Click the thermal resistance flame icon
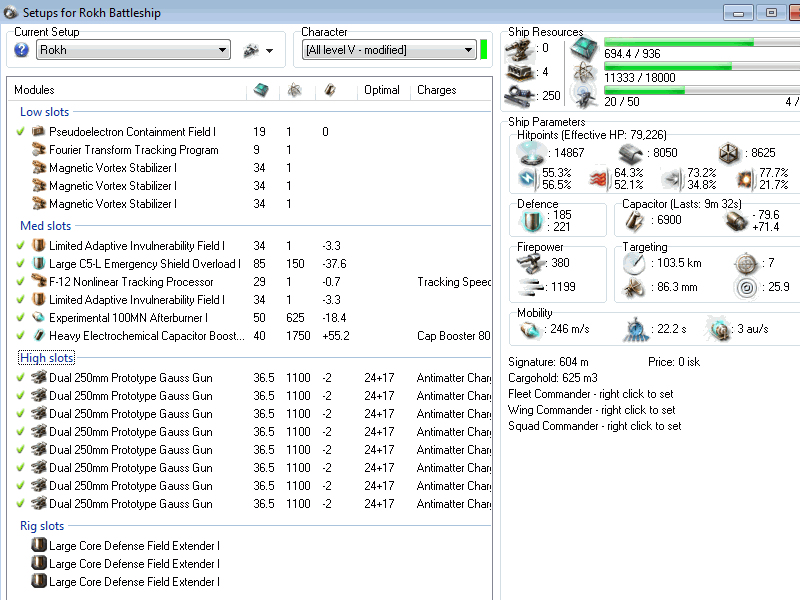Screen dimensions: 800x600 click(x=598, y=179)
